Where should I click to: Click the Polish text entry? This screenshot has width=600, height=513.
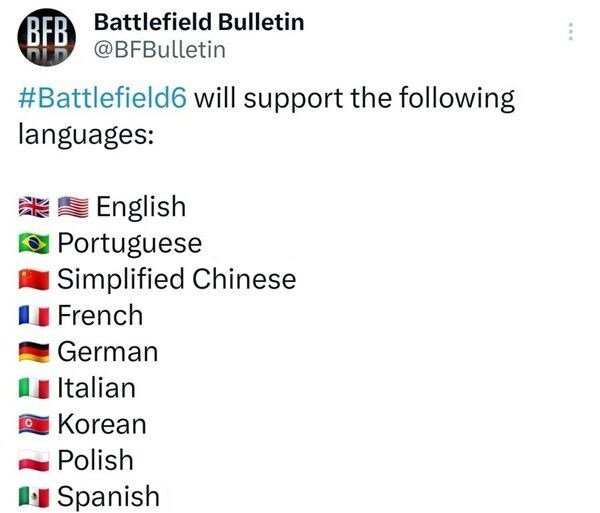pyautogui.click(x=96, y=460)
